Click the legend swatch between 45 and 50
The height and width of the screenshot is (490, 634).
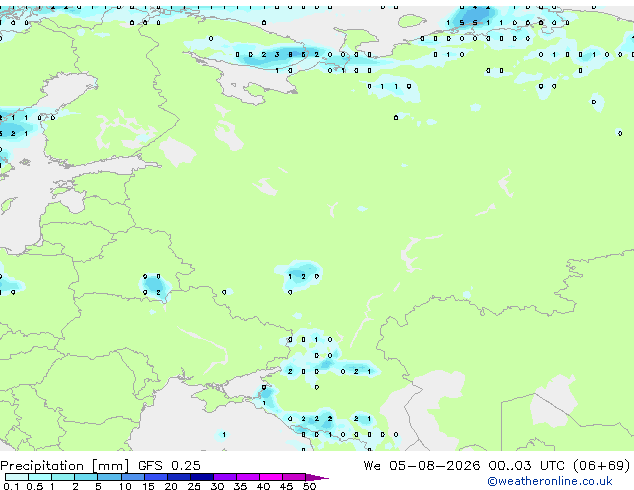pyautogui.click(x=294, y=477)
